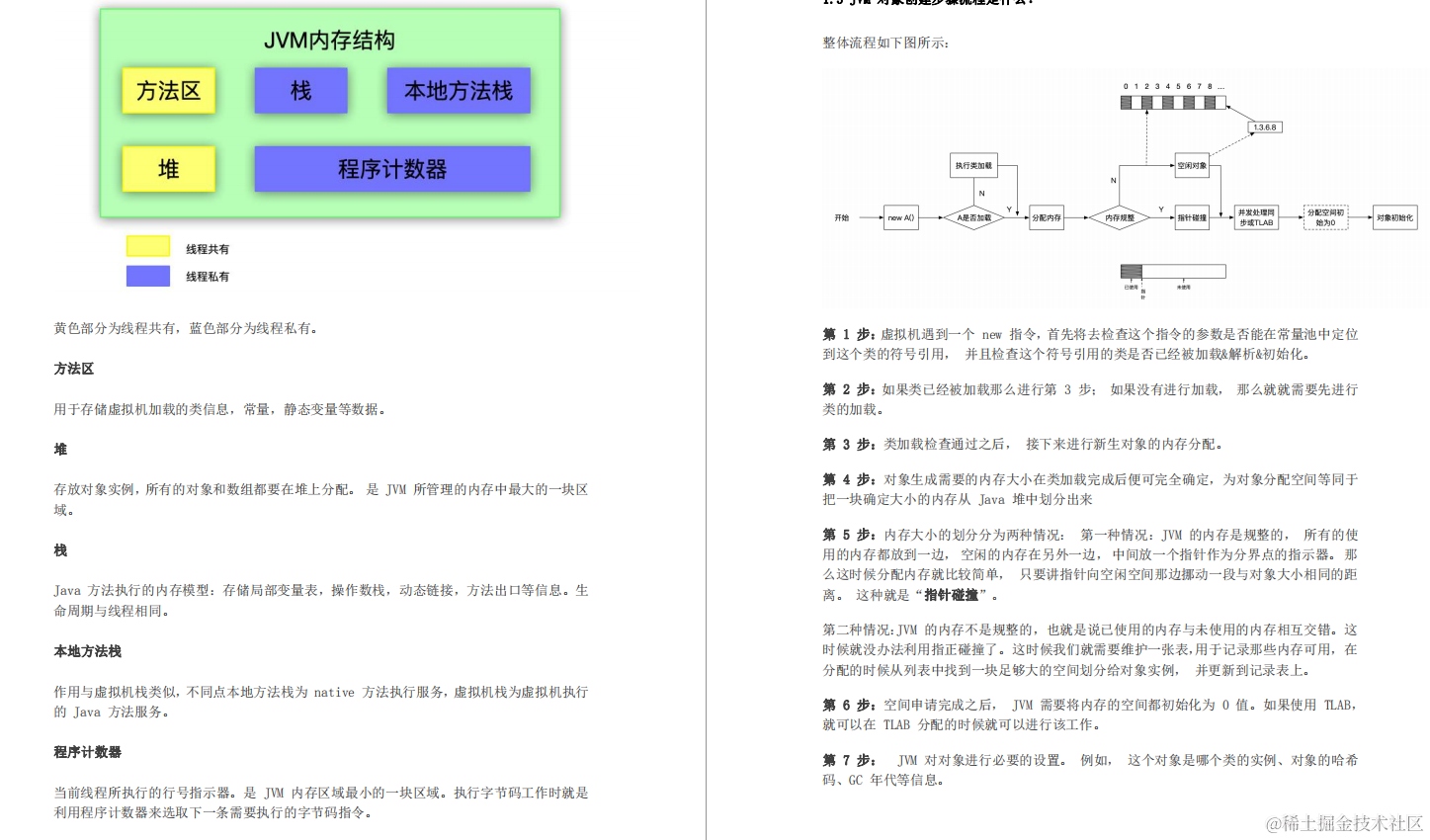Screen dimensions: 1430x840
Task: Expand the 并发处理同步或TLAB node
Action: [1254, 217]
